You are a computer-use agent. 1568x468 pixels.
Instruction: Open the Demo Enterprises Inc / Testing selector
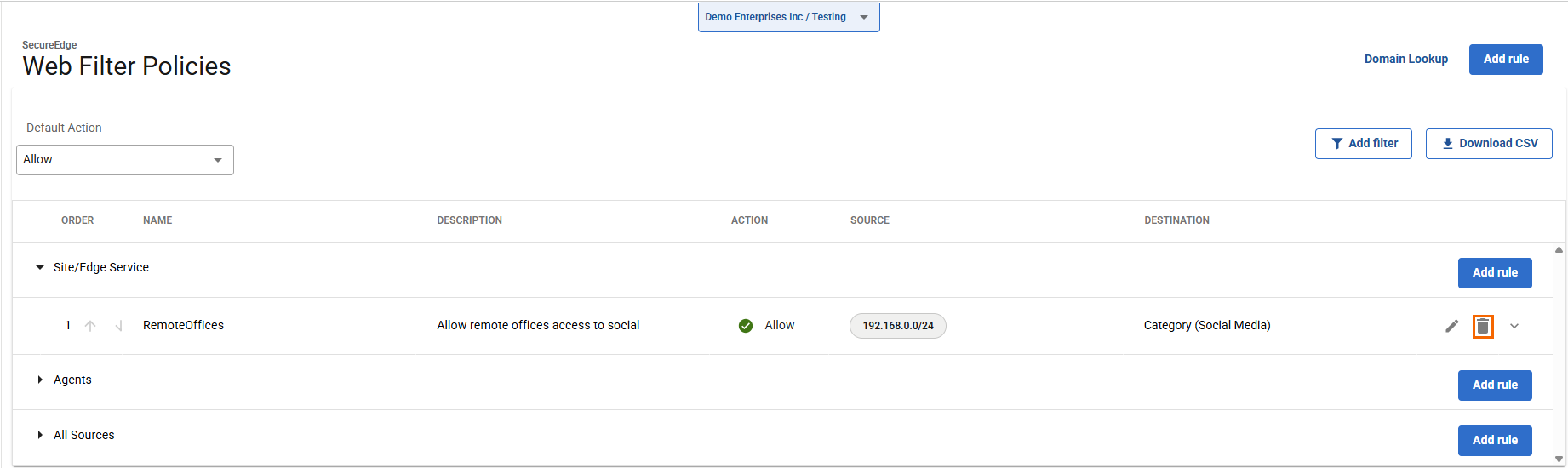788,17
